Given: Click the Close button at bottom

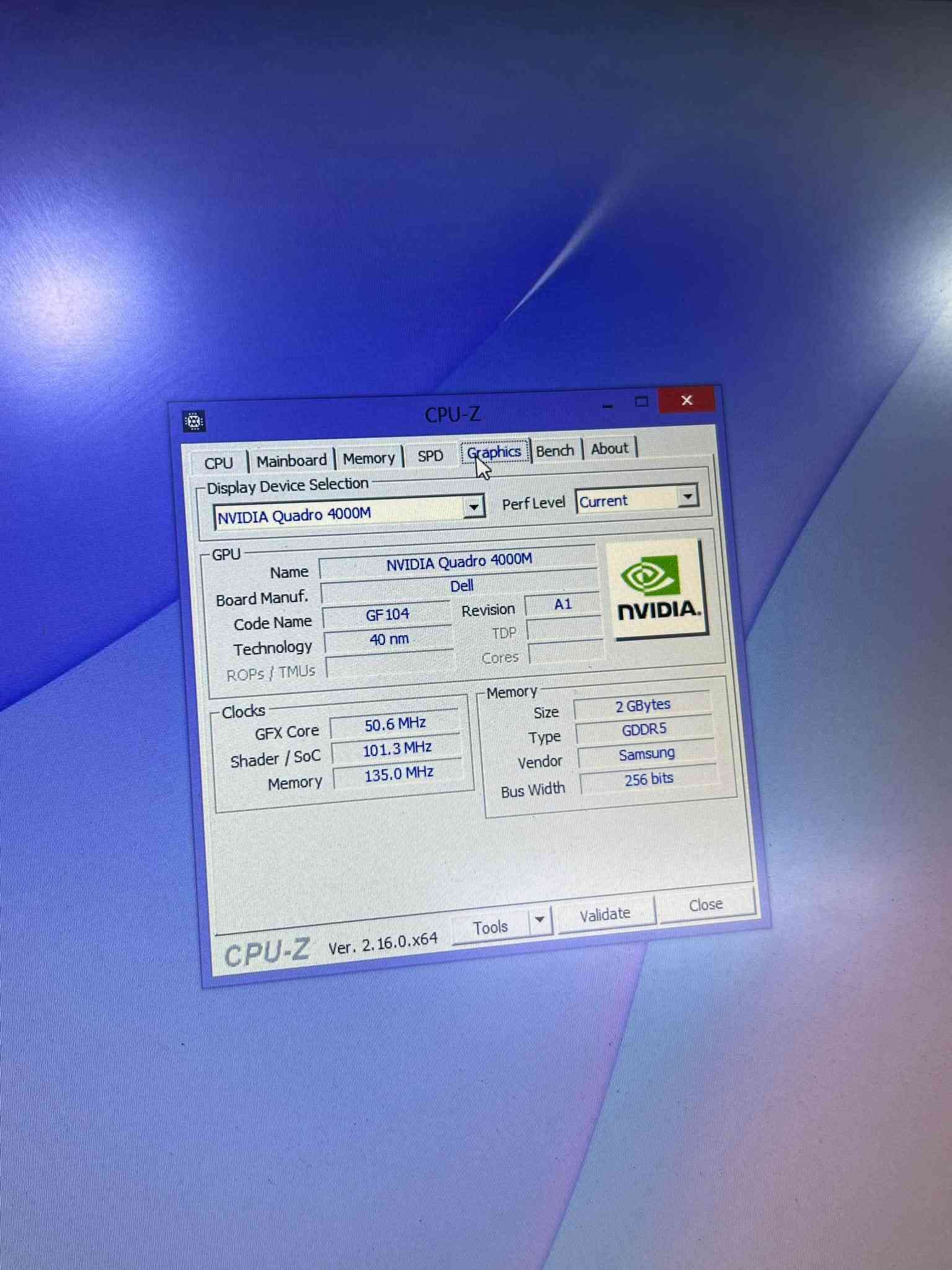Looking at the screenshot, I should coord(706,905).
